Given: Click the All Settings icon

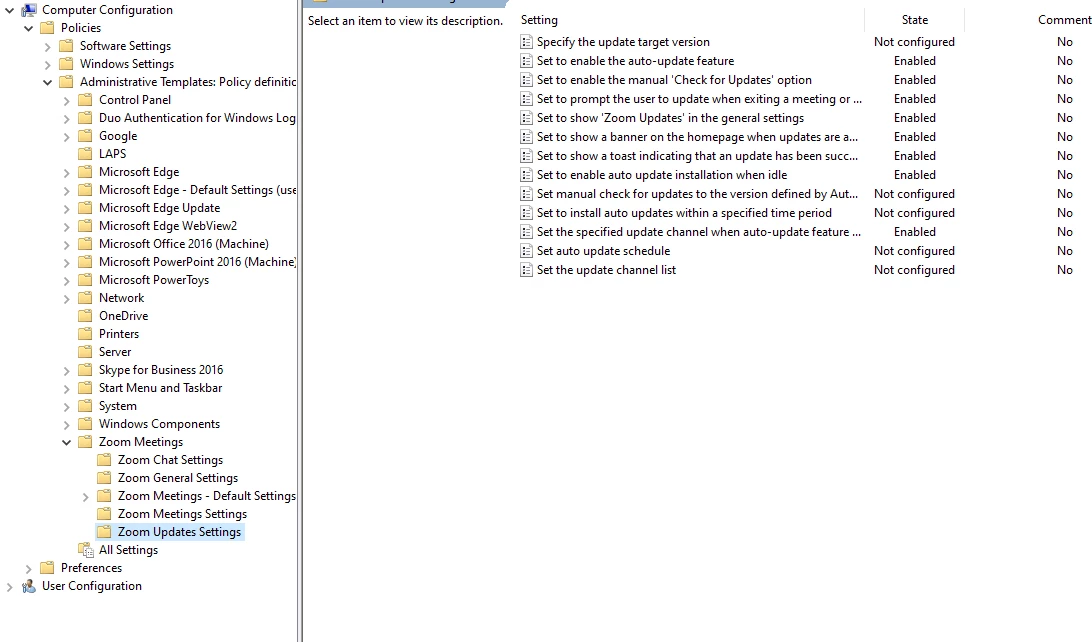Looking at the screenshot, I should pyautogui.click(x=86, y=550).
